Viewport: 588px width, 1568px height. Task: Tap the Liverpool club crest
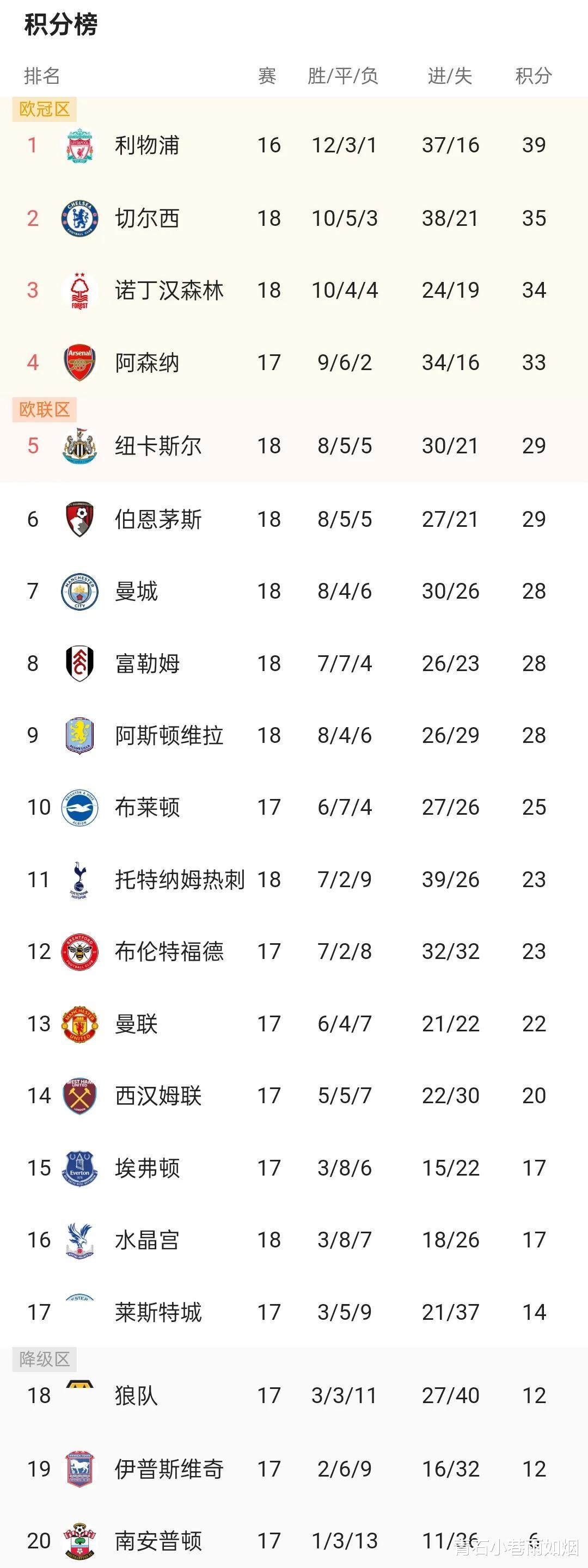[x=79, y=145]
